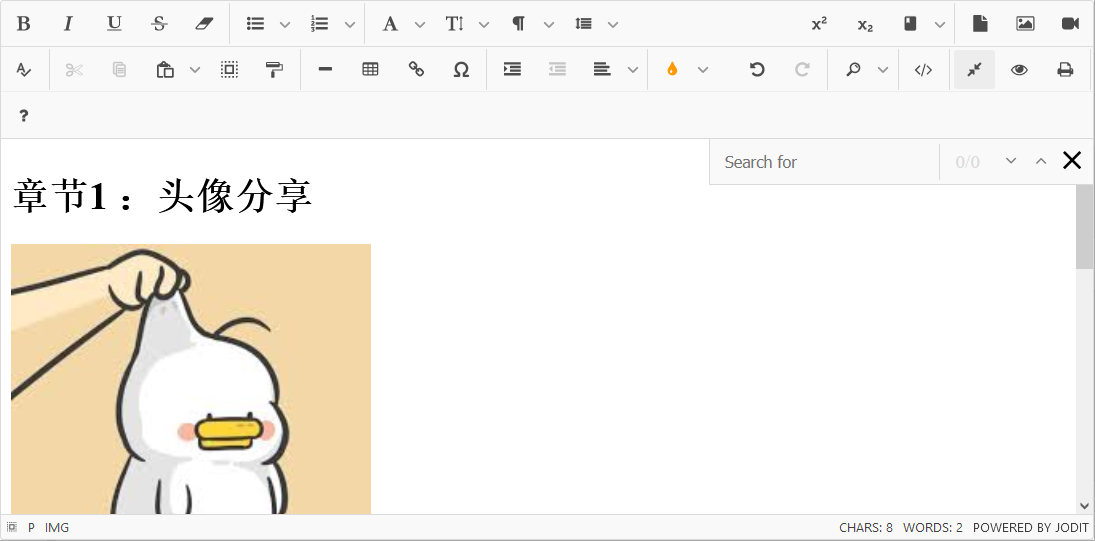Viewport: 1095px width, 541px height.
Task: Click the class span book icon
Action: point(910,24)
